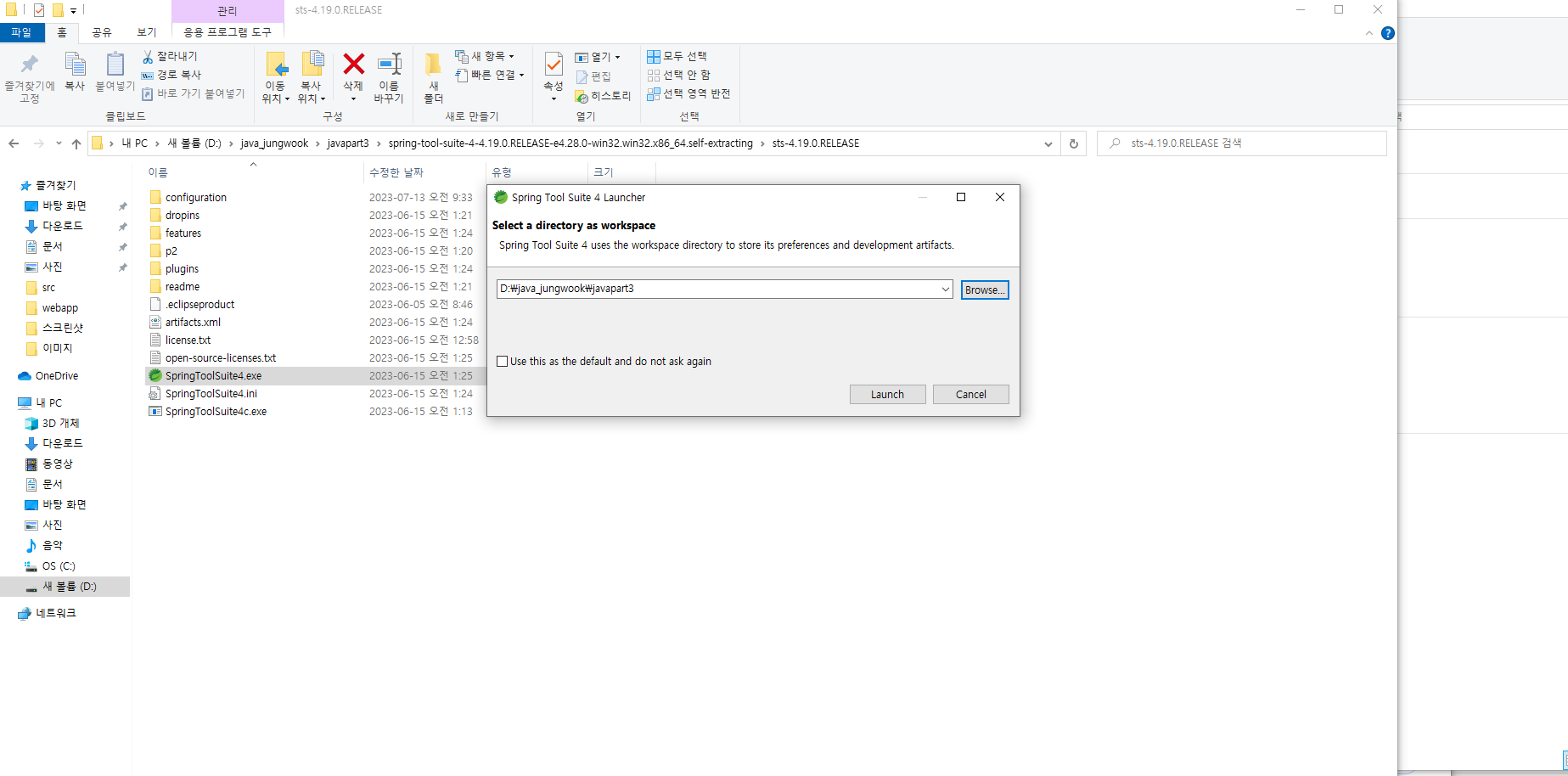
Task: Click the red Delete X icon
Action: [353, 65]
